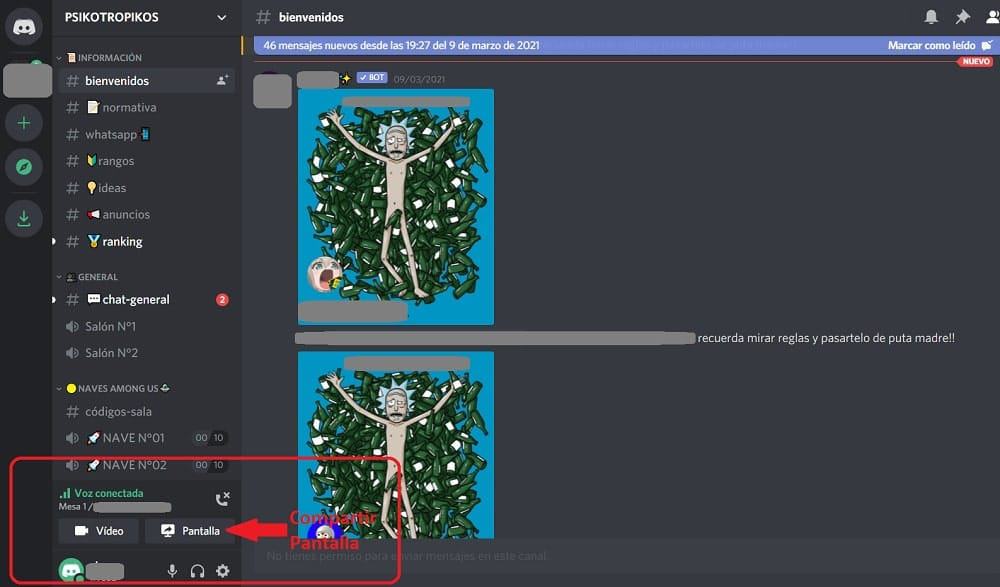1000x587 pixels.
Task: Toggle the member list icon in header
Action: click(992, 17)
